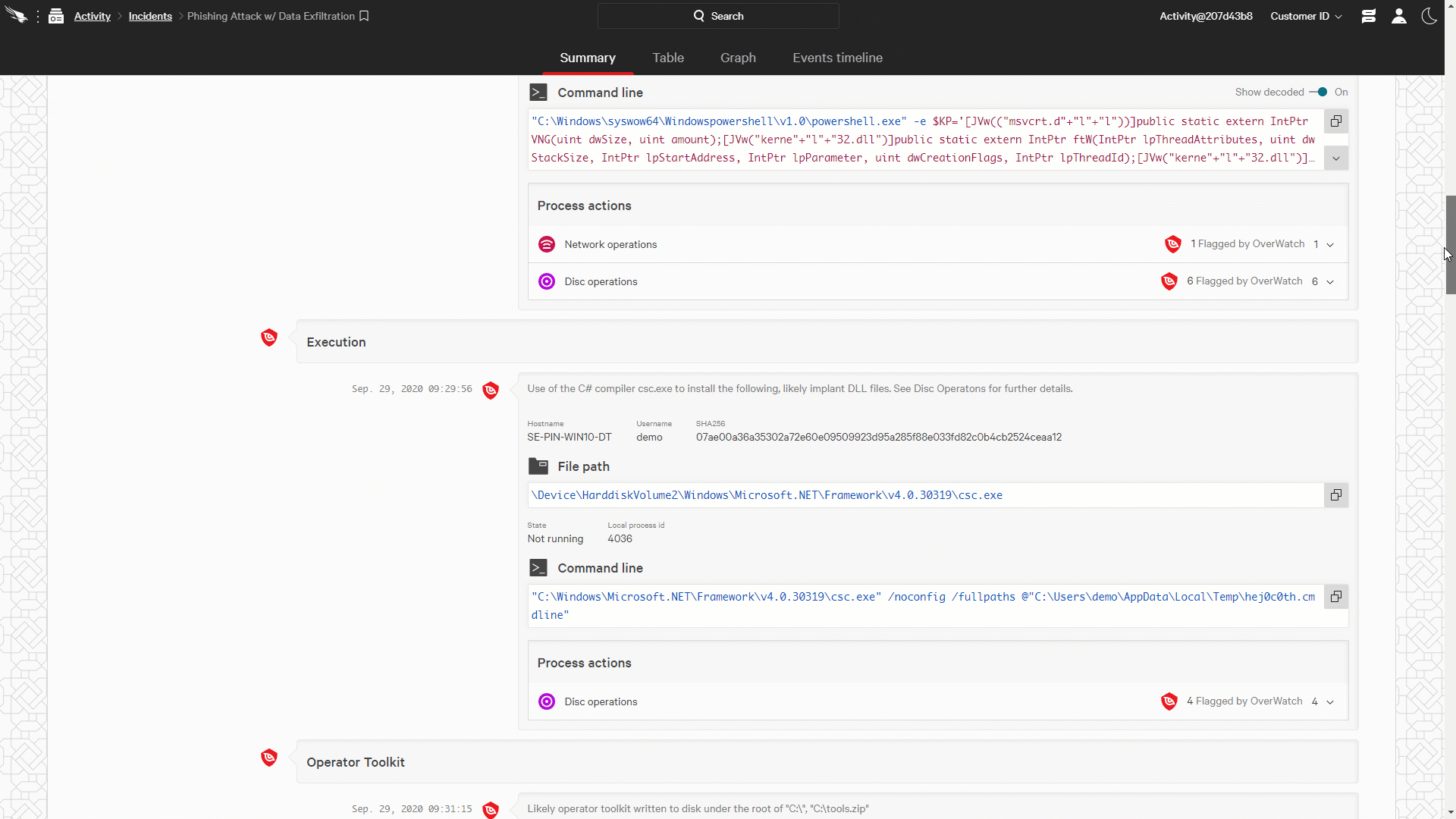Image resolution: width=1456 pixels, height=819 pixels.
Task: Bookmark the Phishing Attack incident
Action: coord(364,16)
